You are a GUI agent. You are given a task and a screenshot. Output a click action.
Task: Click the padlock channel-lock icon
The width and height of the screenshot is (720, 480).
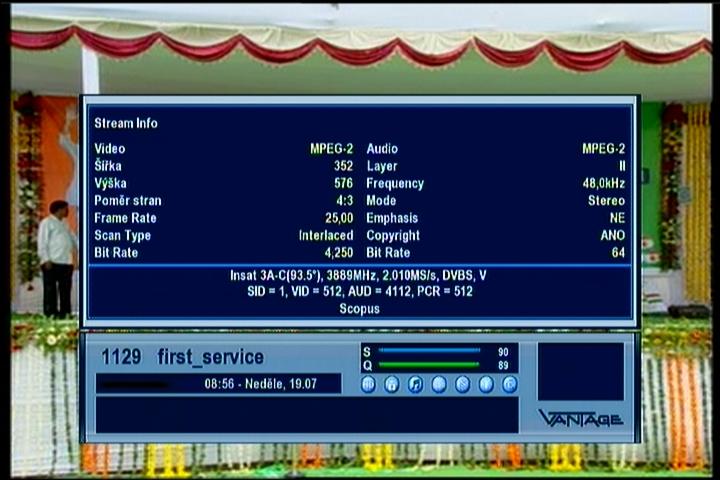click(x=391, y=384)
